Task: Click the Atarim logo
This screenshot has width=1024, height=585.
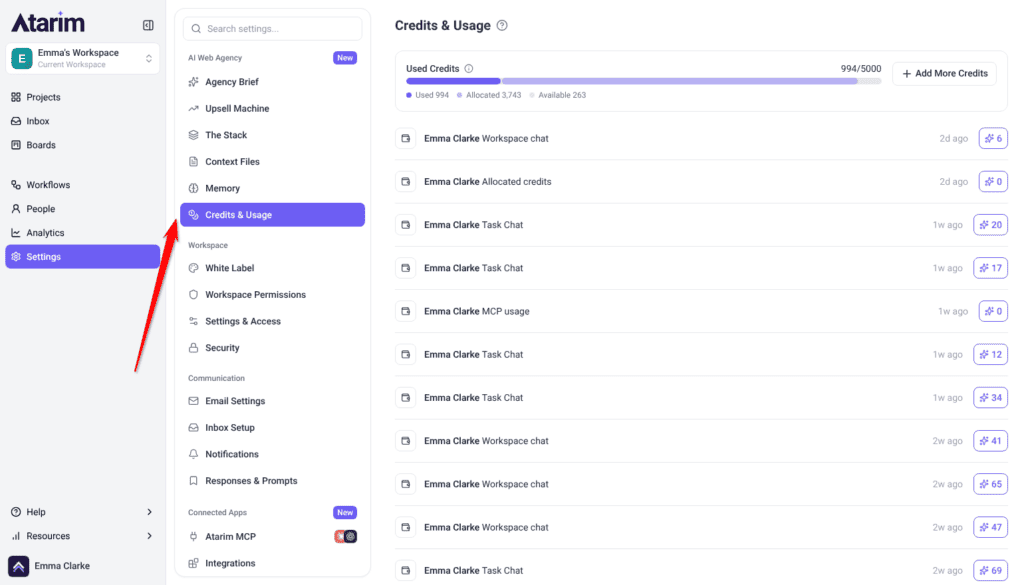Action: click(x=48, y=23)
